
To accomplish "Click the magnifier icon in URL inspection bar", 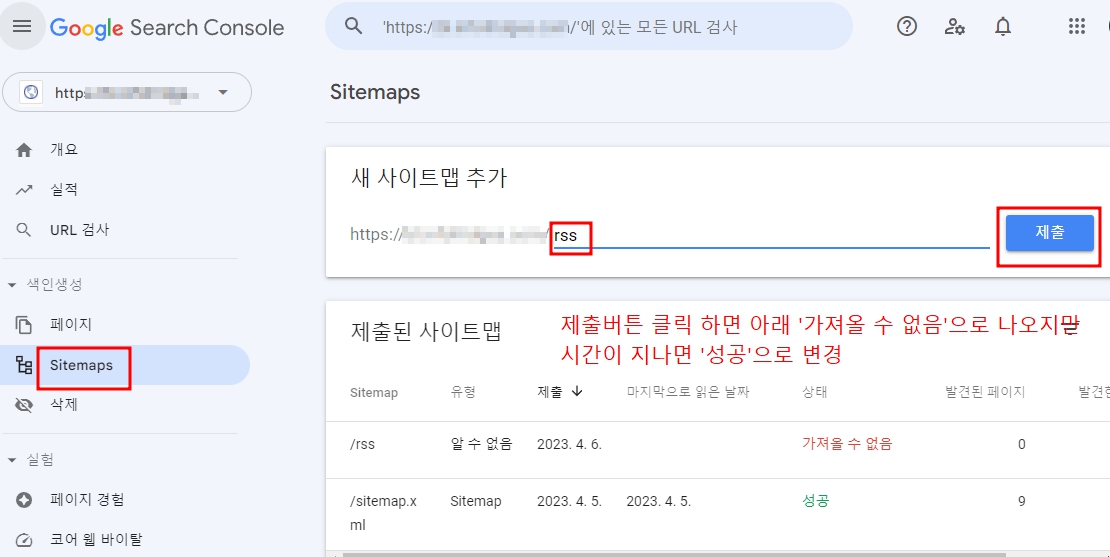I will pyautogui.click(x=353, y=26).
